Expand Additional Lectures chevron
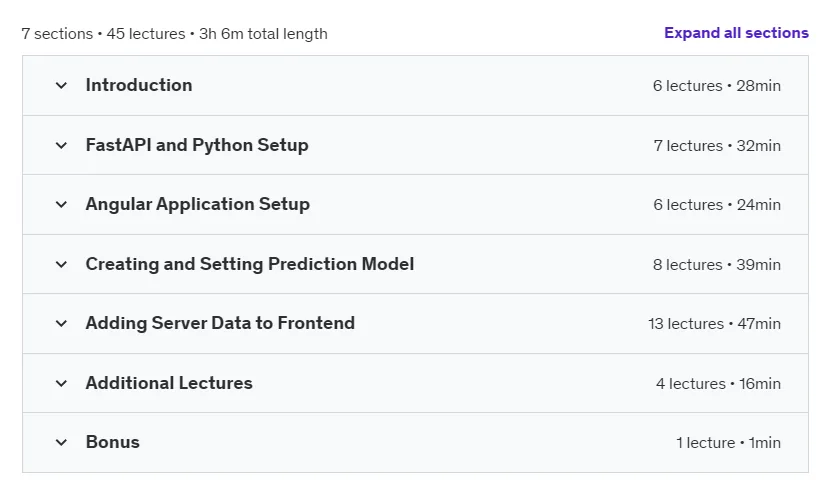831x494 pixels. click(x=61, y=383)
